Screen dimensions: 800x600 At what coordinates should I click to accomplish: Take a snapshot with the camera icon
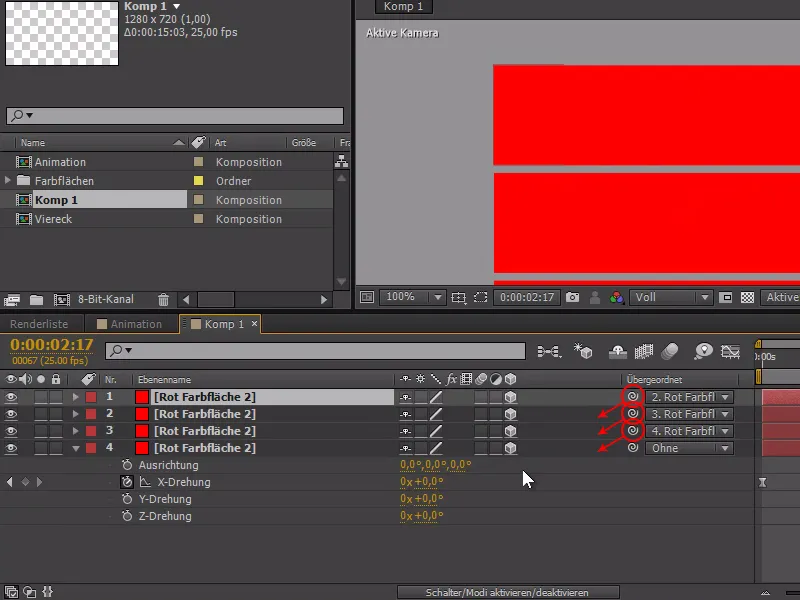click(572, 297)
